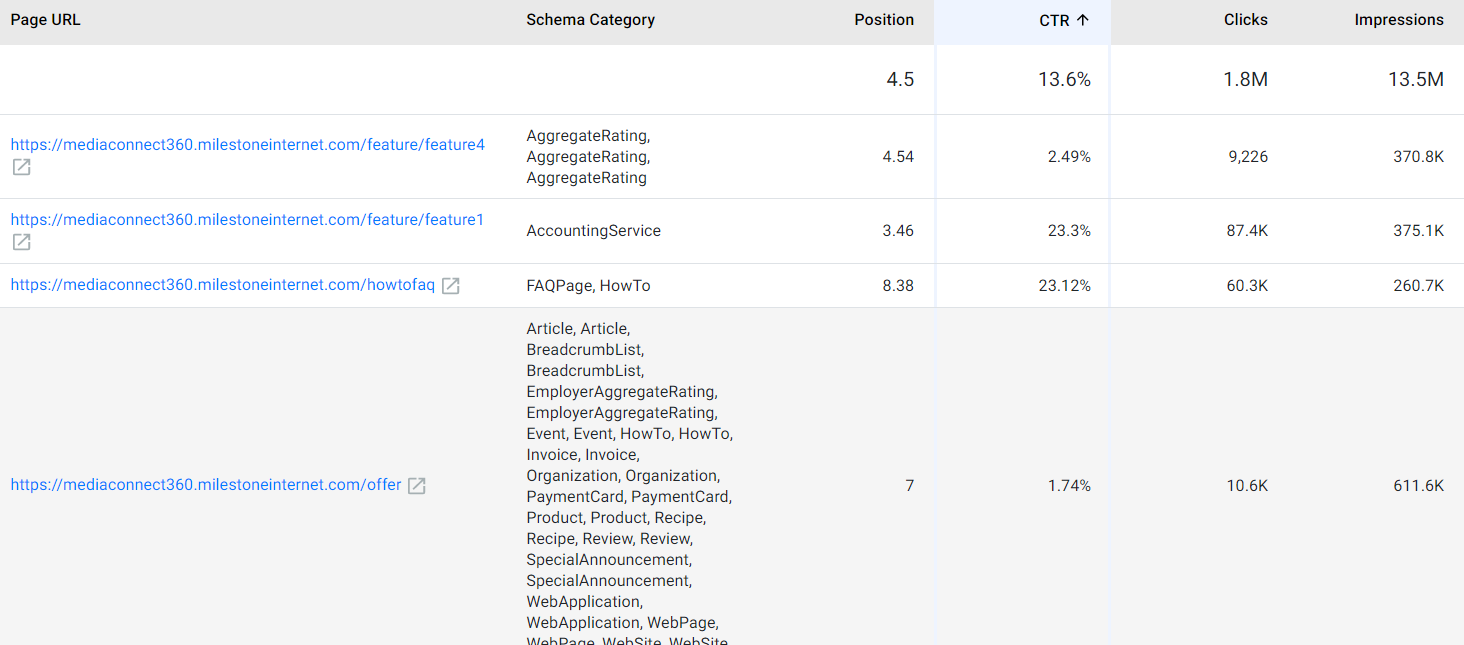Screen dimensions: 1464x645
Task: Select impressions value 375.1K
Action: tap(1419, 231)
